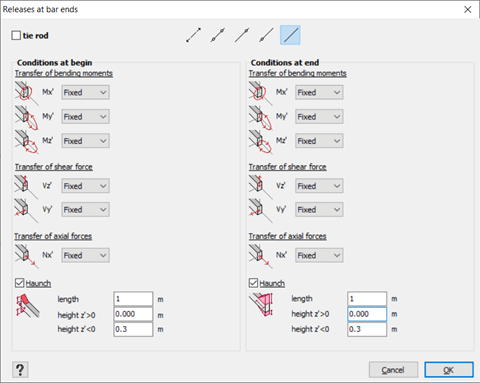Screen dimensions: 480x383
Task: Open the Vz' dropdown at begin
Action: pyautogui.click(x=85, y=186)
